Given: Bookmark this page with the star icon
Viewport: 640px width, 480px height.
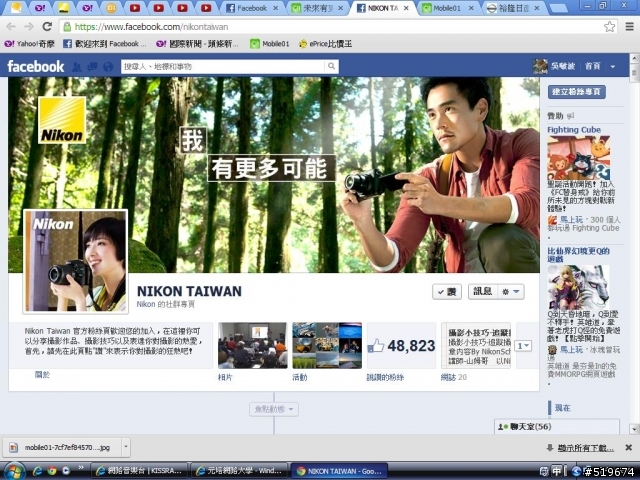Looking at the screenshot, I should point(609,27).
